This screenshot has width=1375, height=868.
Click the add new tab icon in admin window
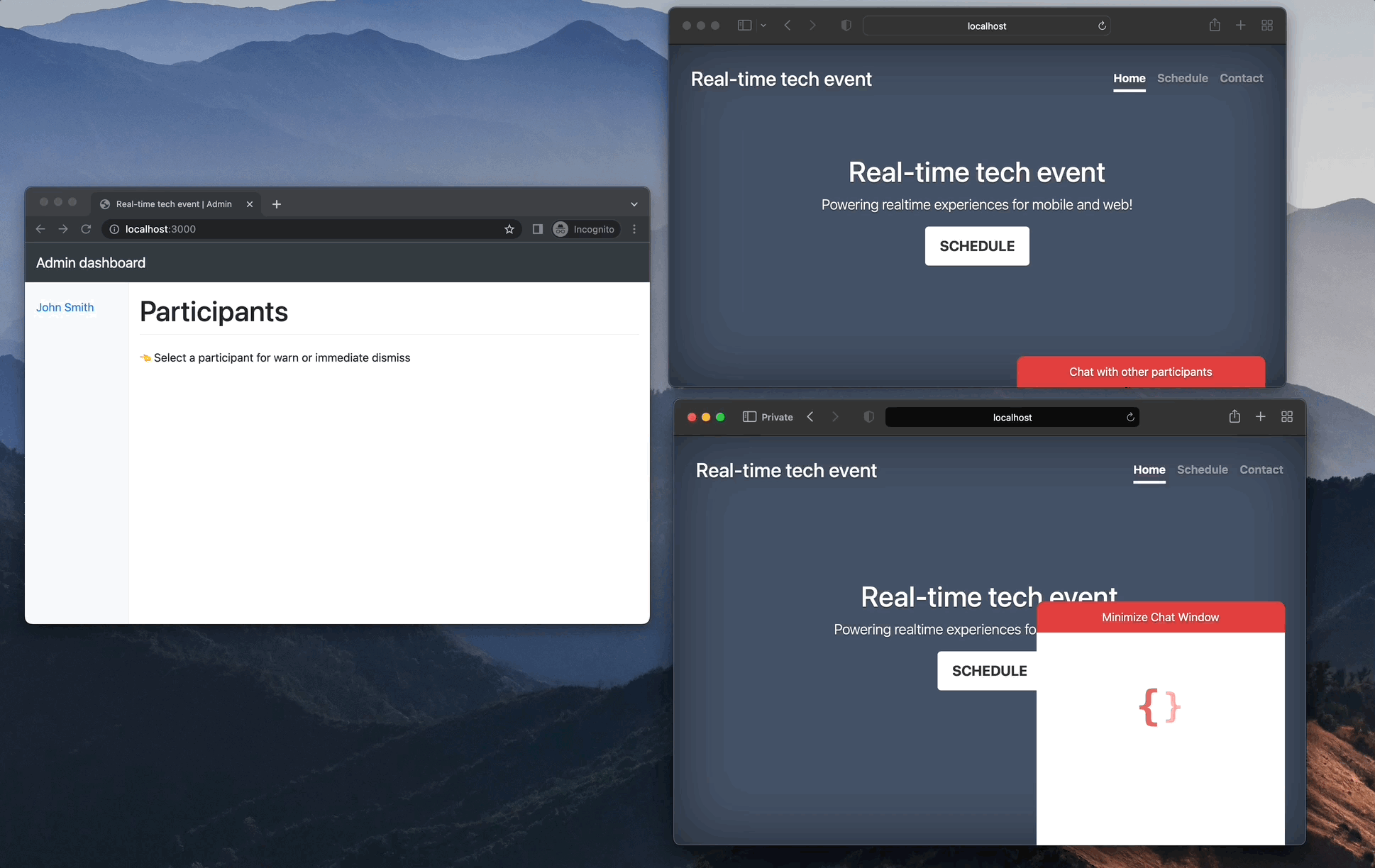[x=277, y=204]
